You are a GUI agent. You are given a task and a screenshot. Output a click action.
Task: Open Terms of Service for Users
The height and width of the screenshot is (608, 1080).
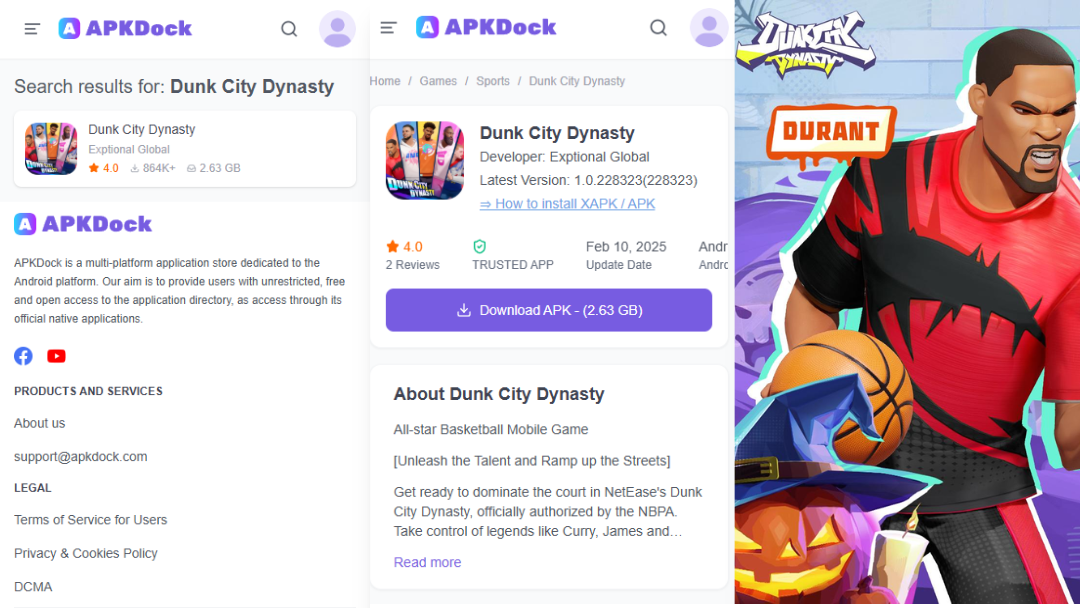pos(90,520)
